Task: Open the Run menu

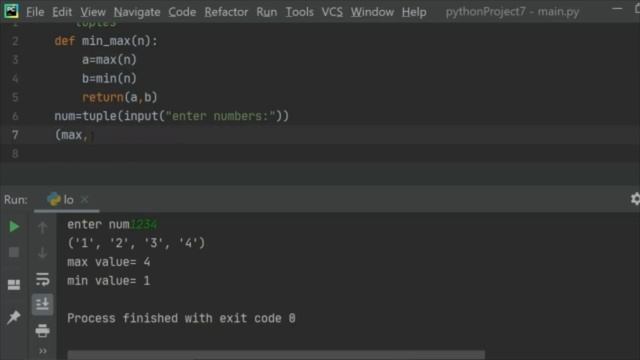Action: [x=267, y=12]
